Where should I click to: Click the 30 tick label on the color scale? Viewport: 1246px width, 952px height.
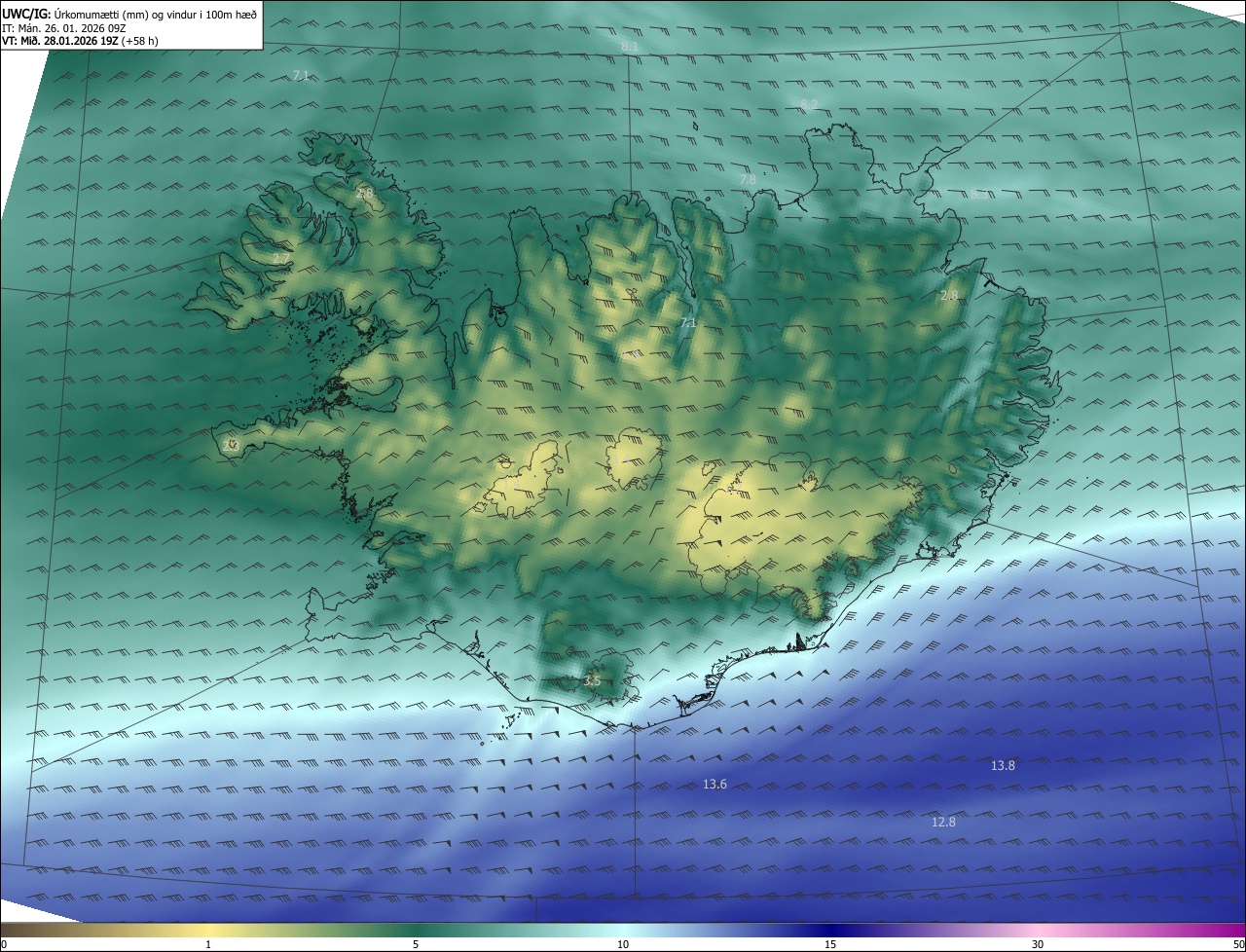point(1038,944)
